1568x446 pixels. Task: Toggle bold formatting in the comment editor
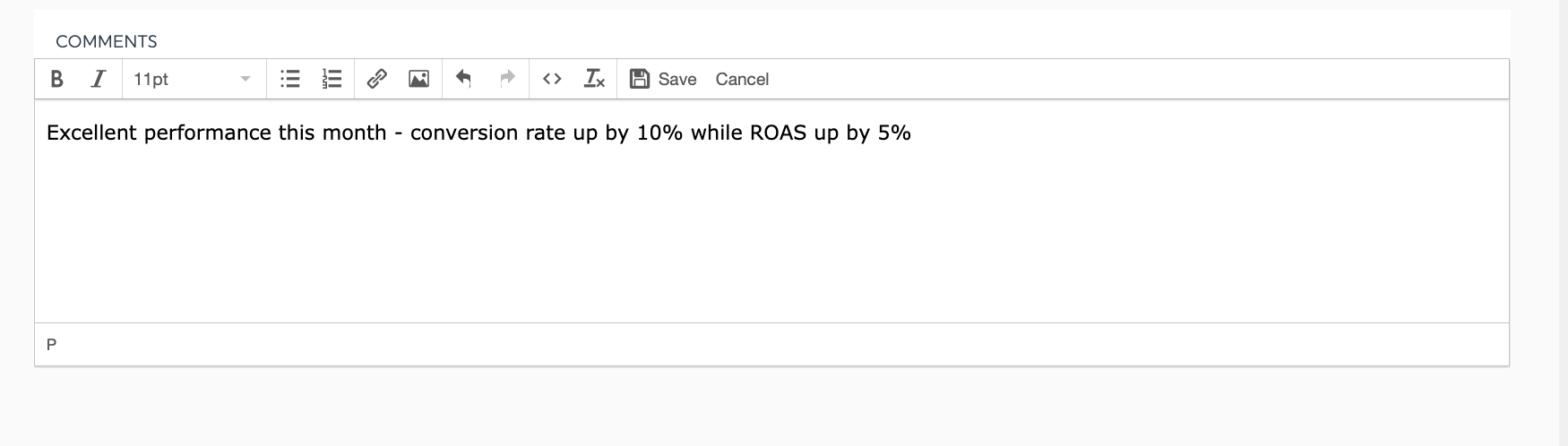pyautogui.click(x=56, y=79)
